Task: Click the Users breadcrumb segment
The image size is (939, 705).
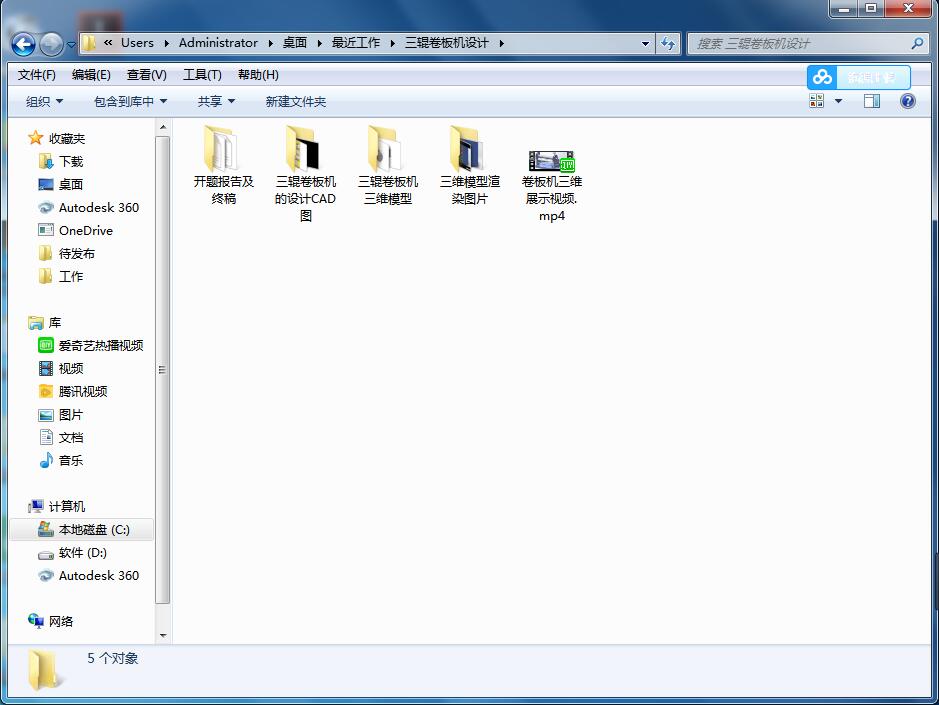Action: [x=137, y=43]
